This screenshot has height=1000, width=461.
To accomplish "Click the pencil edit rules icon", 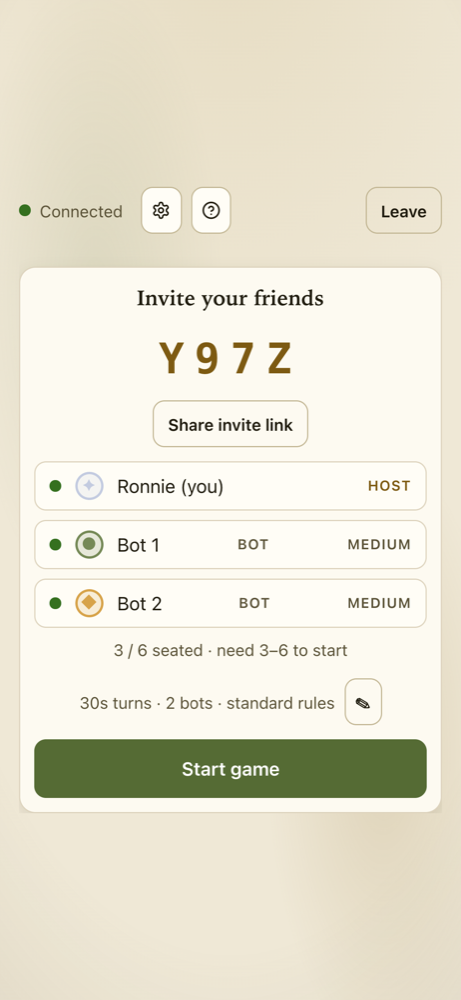I will click(x=363, y=702).
